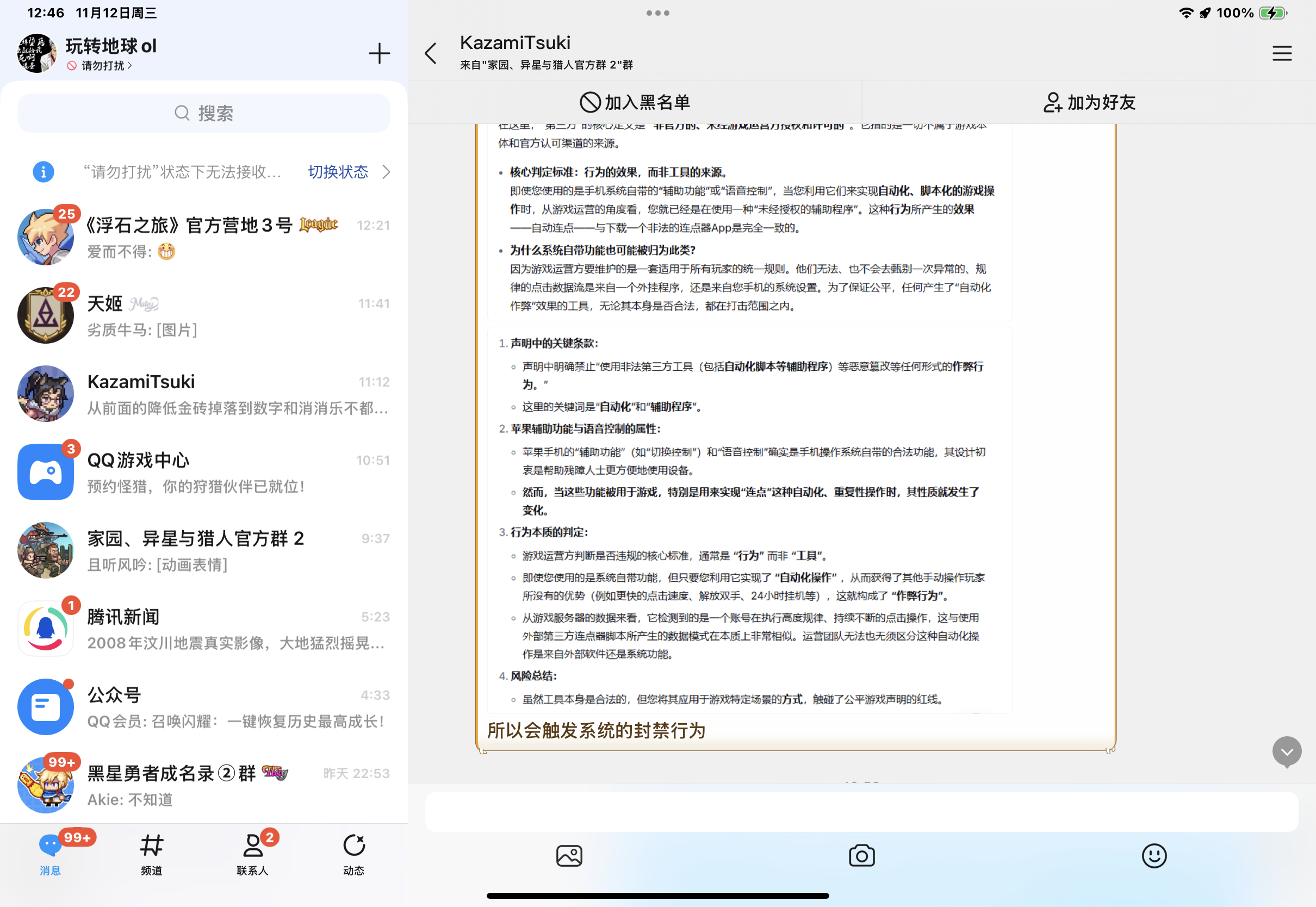1316x907 pixels.
Task: Expand the notice row right chevron
Action: point(387,172)
